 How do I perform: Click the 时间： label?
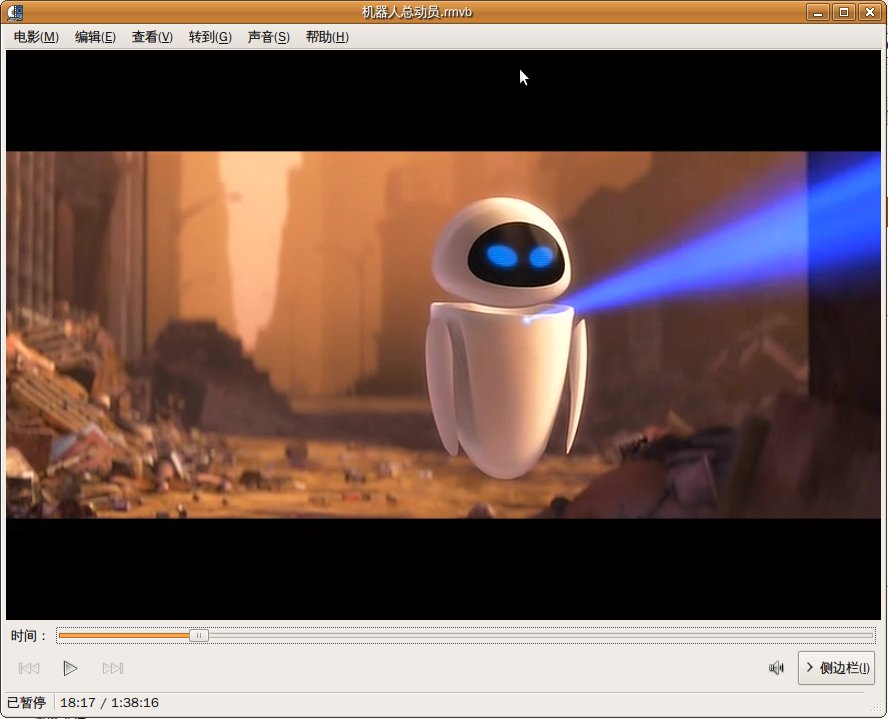[28, 636]
